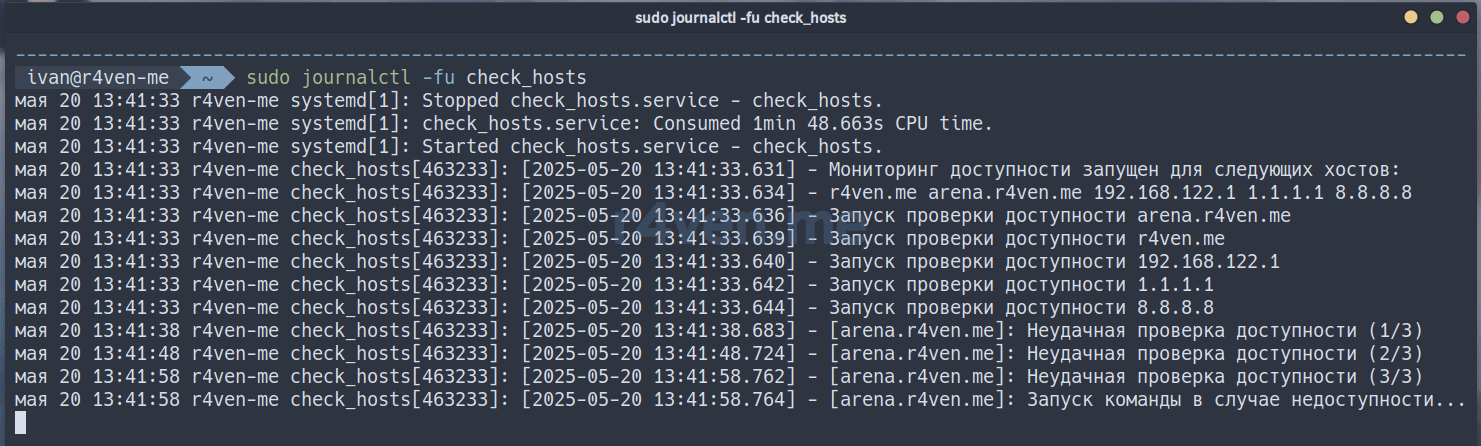Click the window title 'sudo journalctl -fu check_hosts'
1481x446 pixels.
[x=740, y=18]
